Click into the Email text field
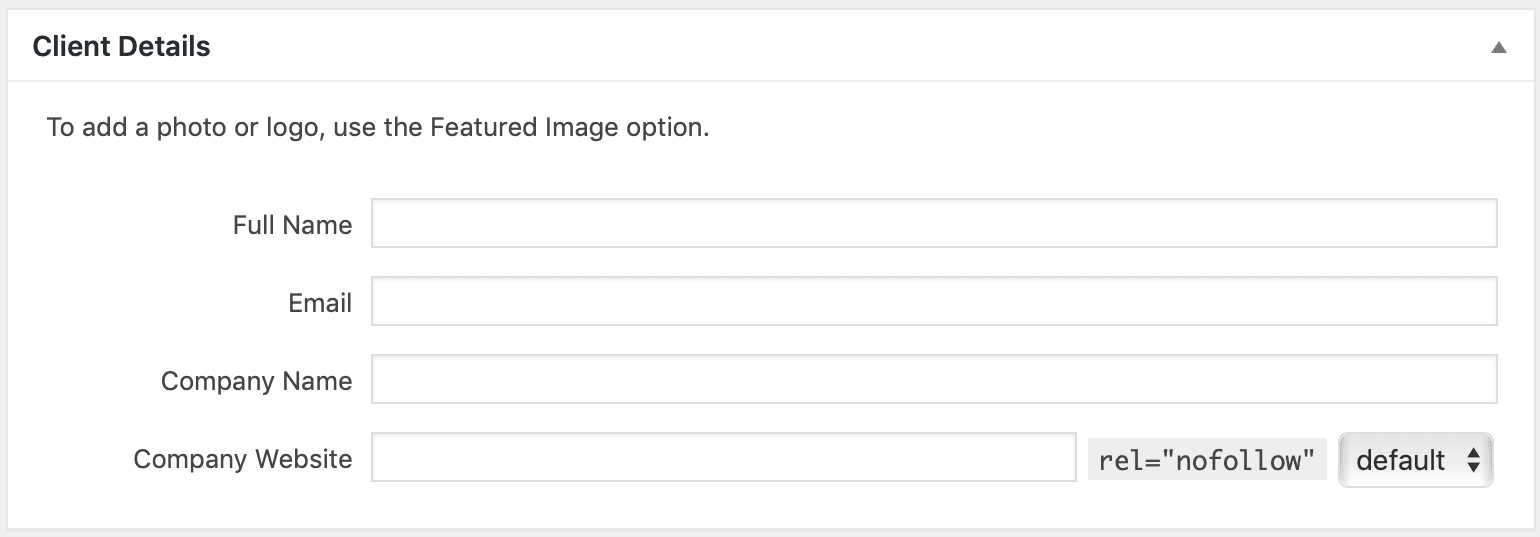 pyautogui.click(x=933, y=302)
